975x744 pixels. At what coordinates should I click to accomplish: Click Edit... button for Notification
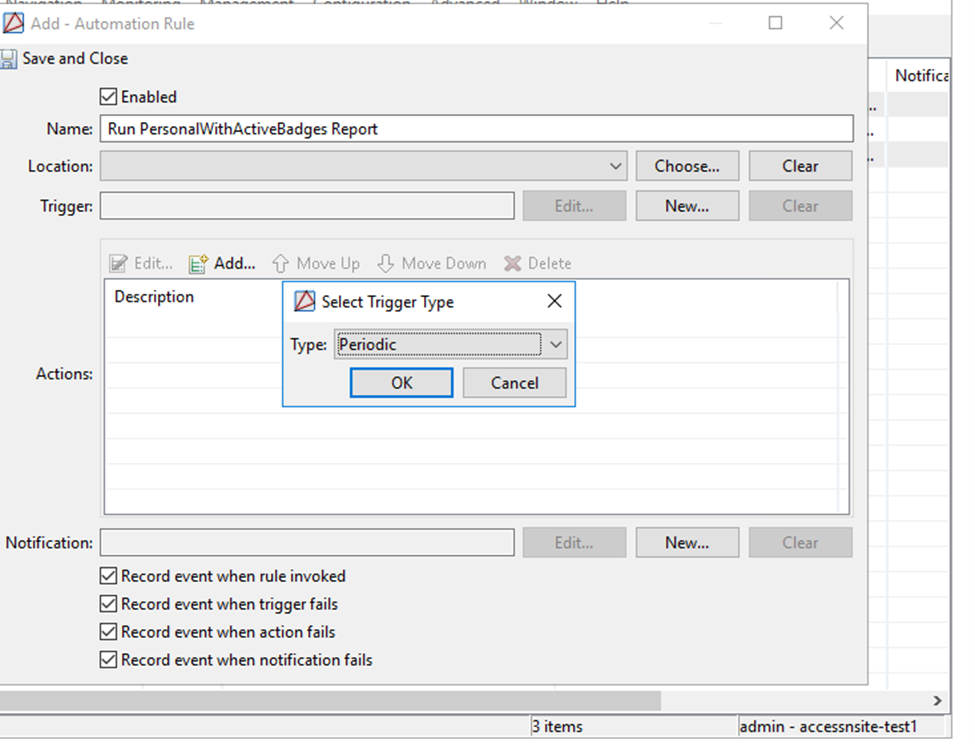[x=574, y=543]
